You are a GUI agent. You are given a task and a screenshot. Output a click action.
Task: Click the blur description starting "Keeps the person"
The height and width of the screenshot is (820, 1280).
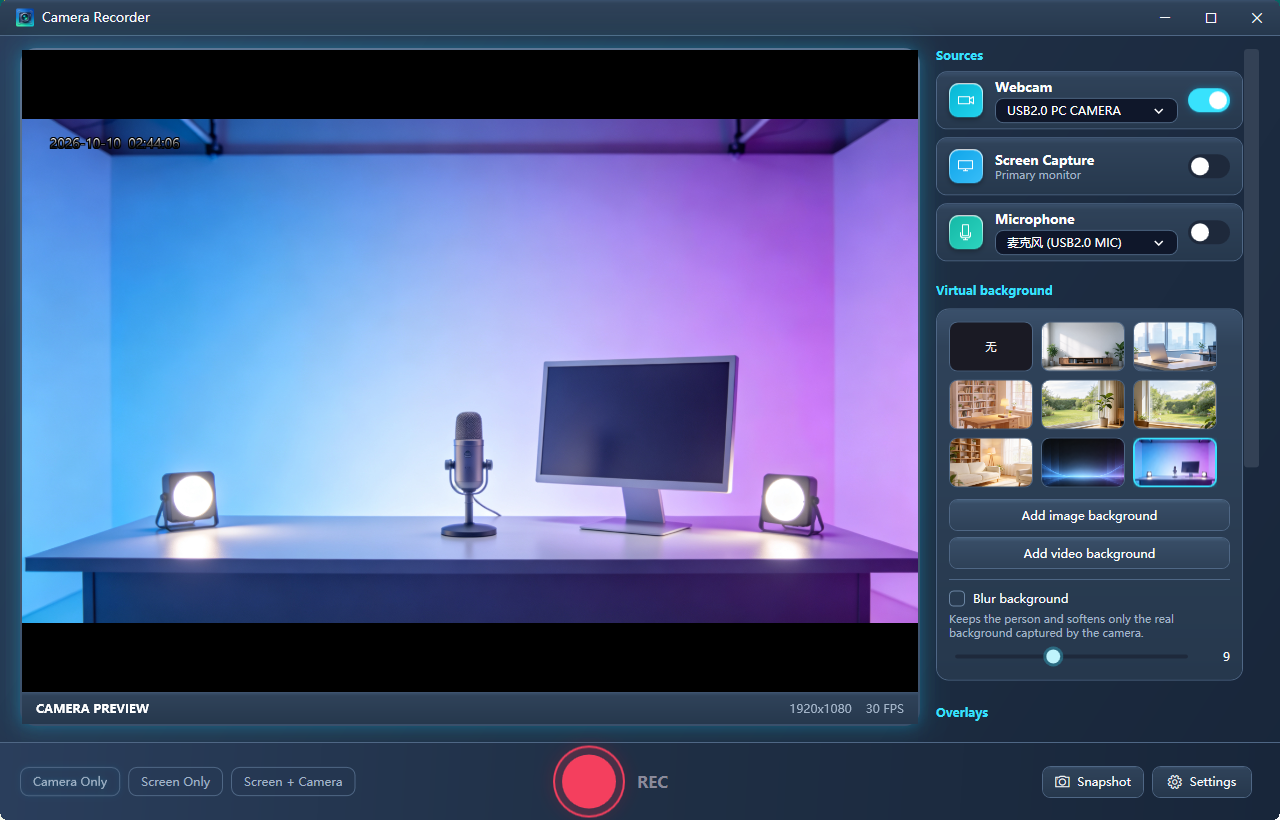point(1061,626)
